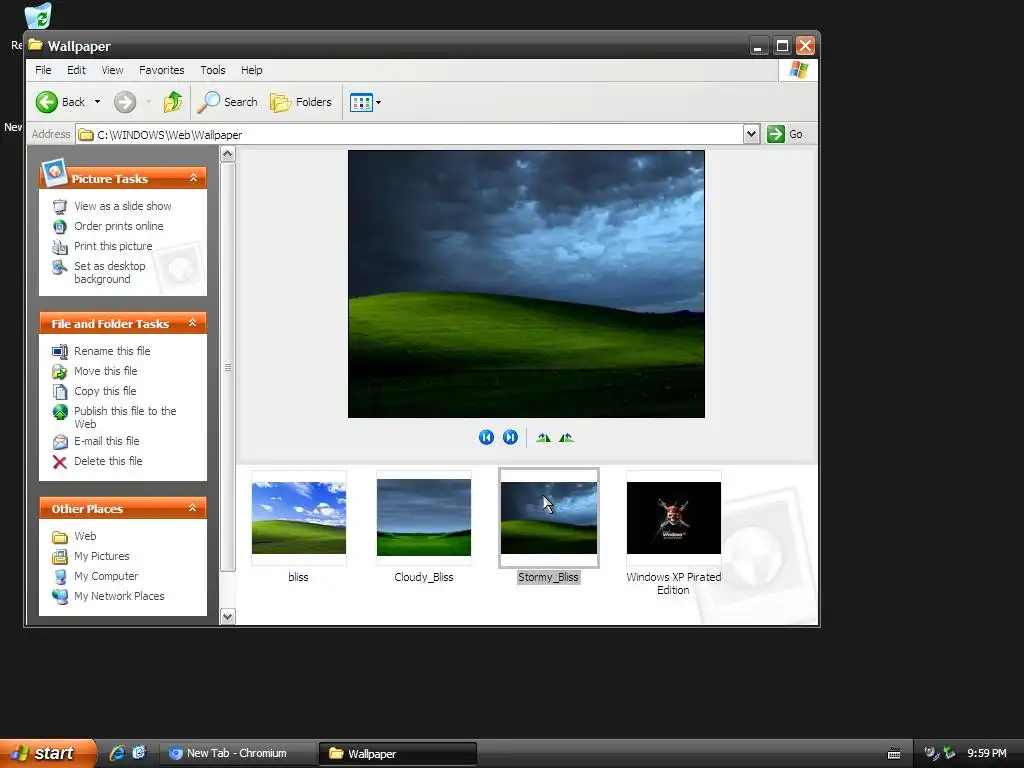This screenshot has height=768, width=1024.
Task: Show the previous image in filmstrip
Action: coord(486,438)
